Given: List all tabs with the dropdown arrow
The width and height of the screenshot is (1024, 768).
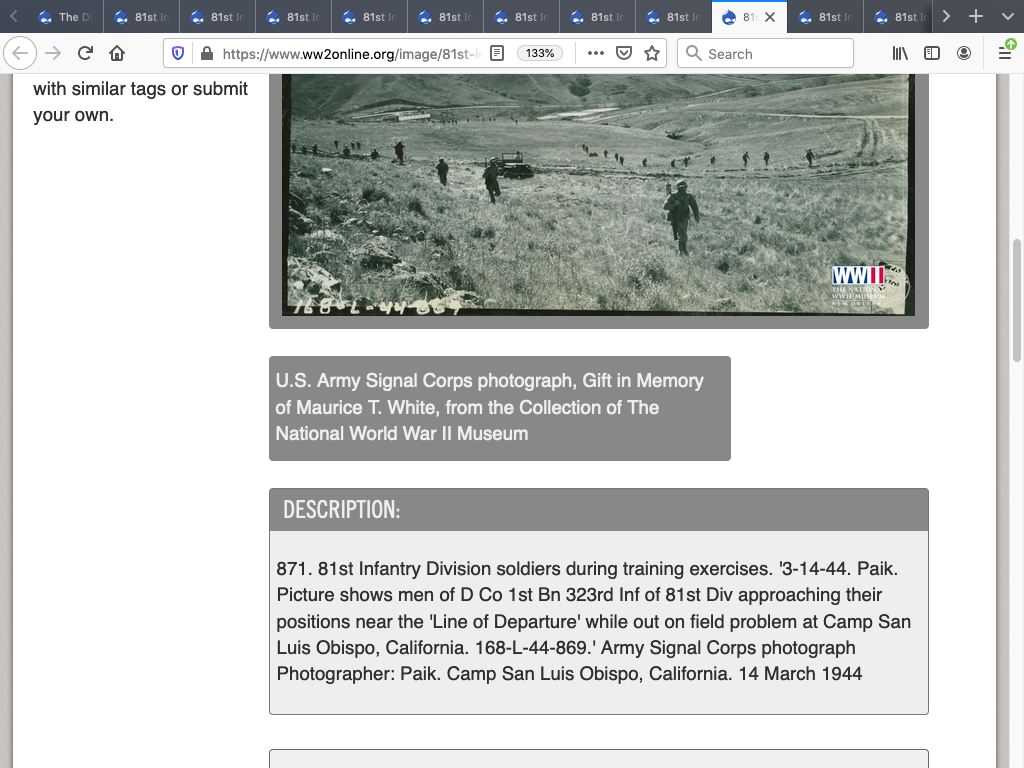Looking at the screenshot, I should [1006, 16].
